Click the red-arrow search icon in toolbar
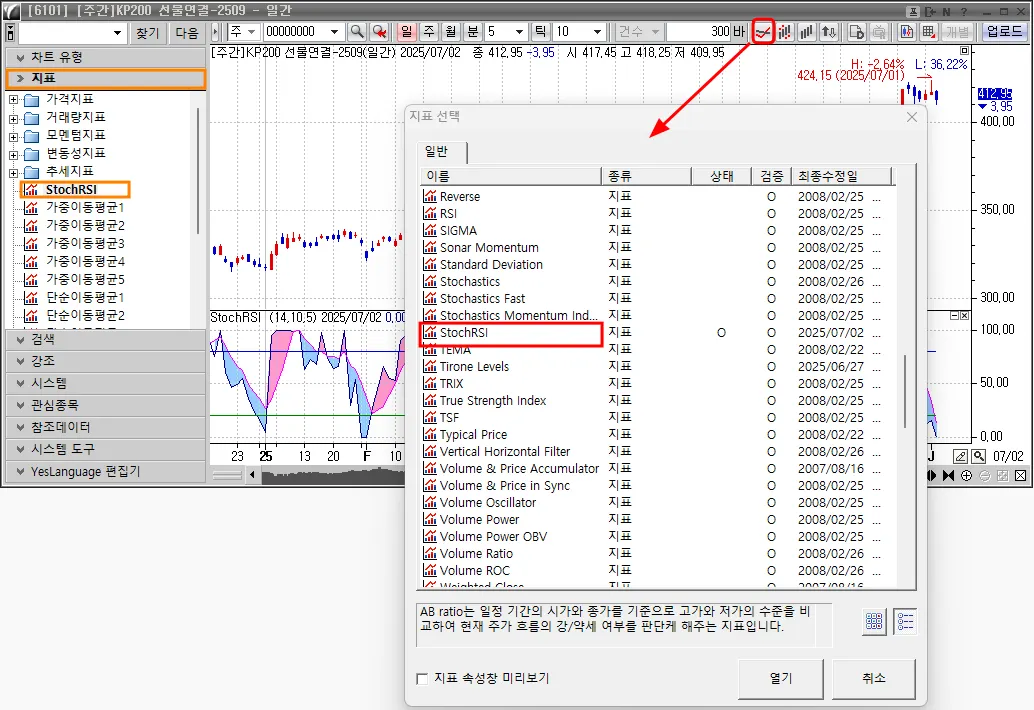The width and height of the screenshot is (1034, 710). tap(379, 32)
